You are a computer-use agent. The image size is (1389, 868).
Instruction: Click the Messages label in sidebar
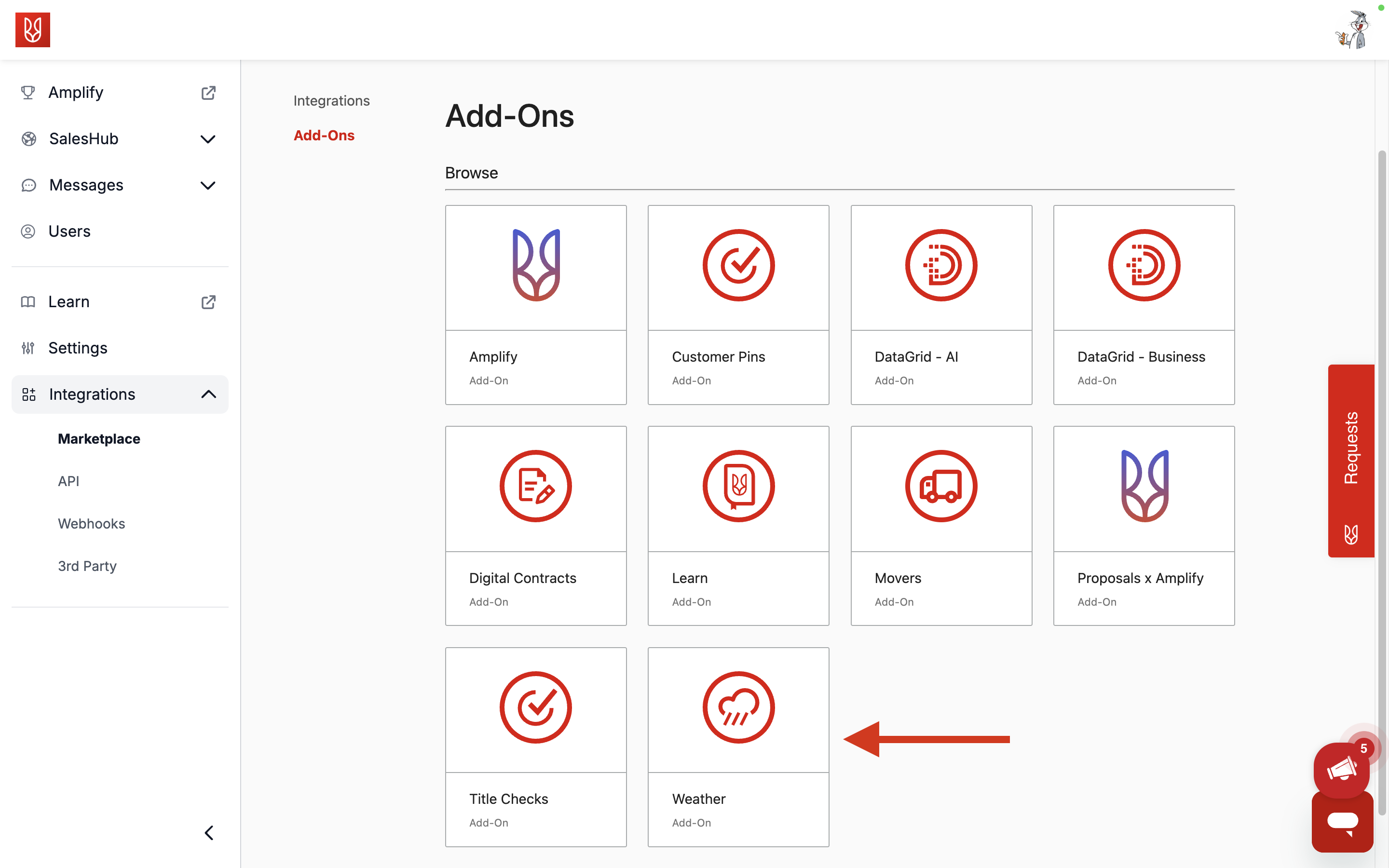click(x=86, y=186)
